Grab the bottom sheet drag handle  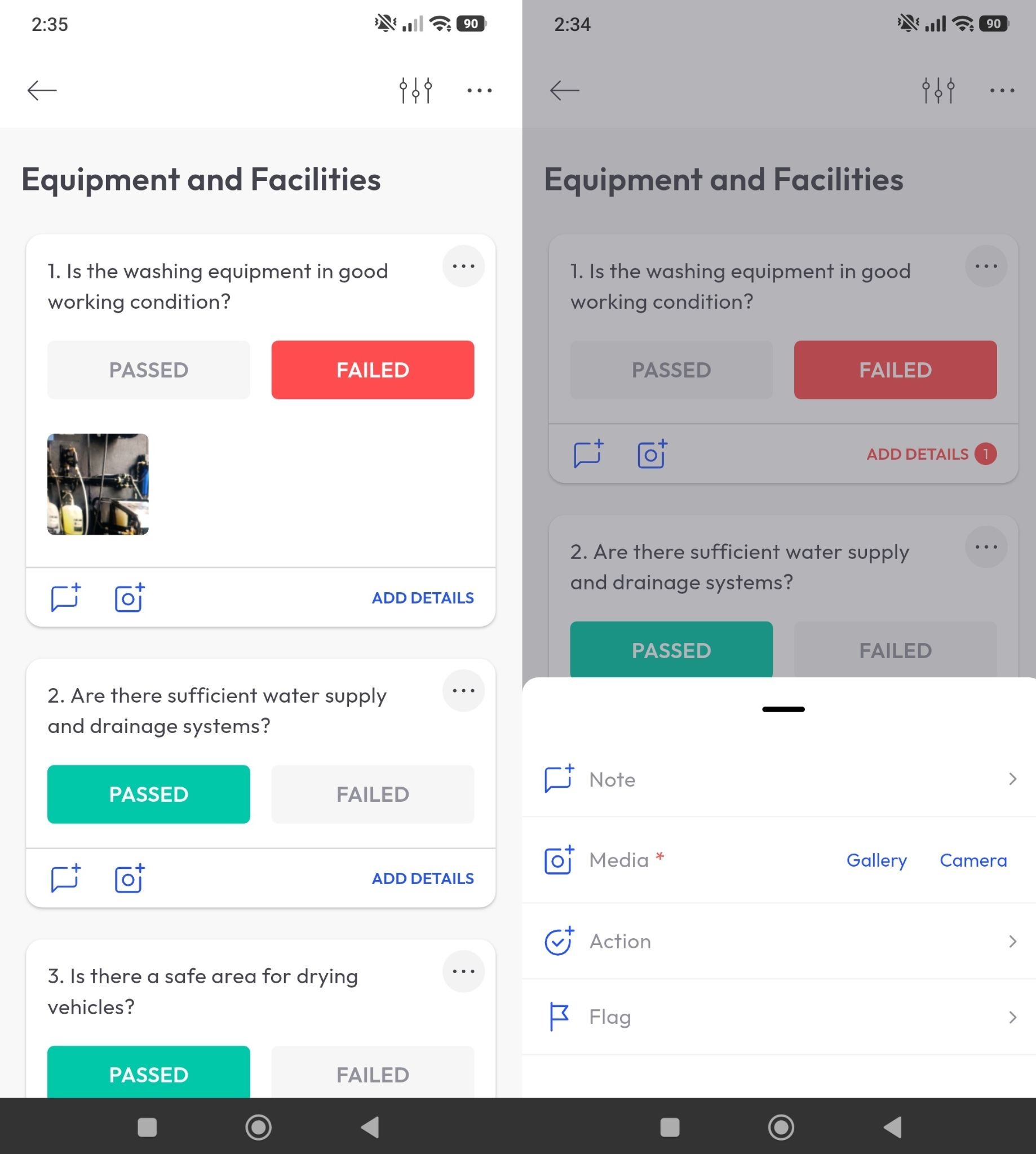[783, 709]
